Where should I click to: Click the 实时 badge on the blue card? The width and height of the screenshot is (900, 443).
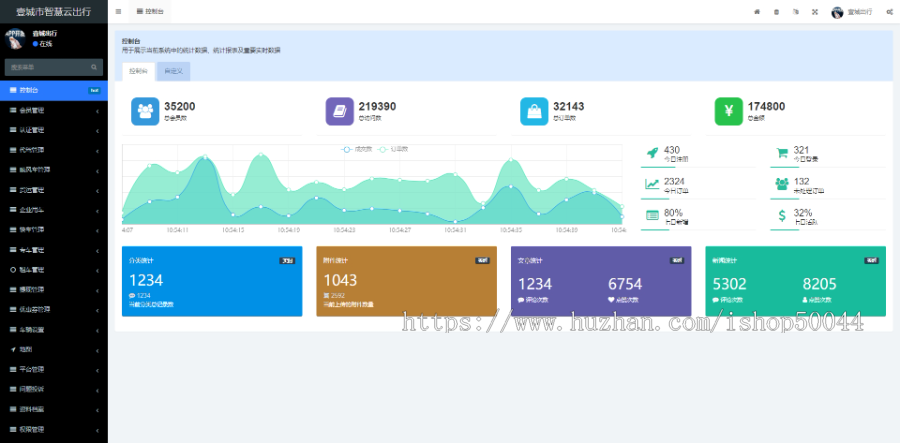(x=288, y=261)
